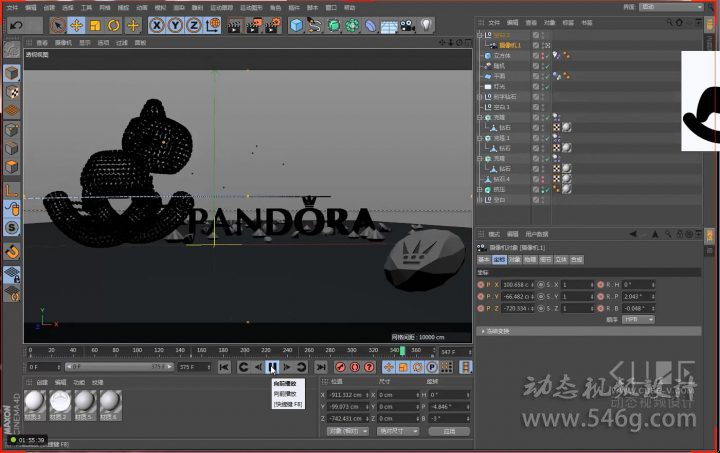Collapse the top null object tree node
720x453 pixels.
(x=480, y=35)
